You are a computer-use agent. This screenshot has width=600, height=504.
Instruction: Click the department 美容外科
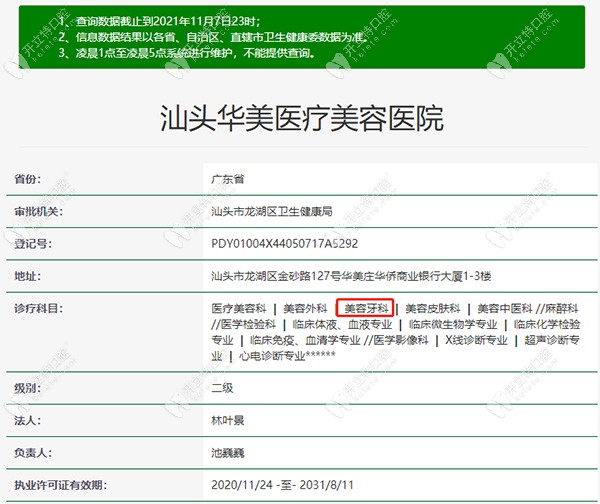pos(305,308)
